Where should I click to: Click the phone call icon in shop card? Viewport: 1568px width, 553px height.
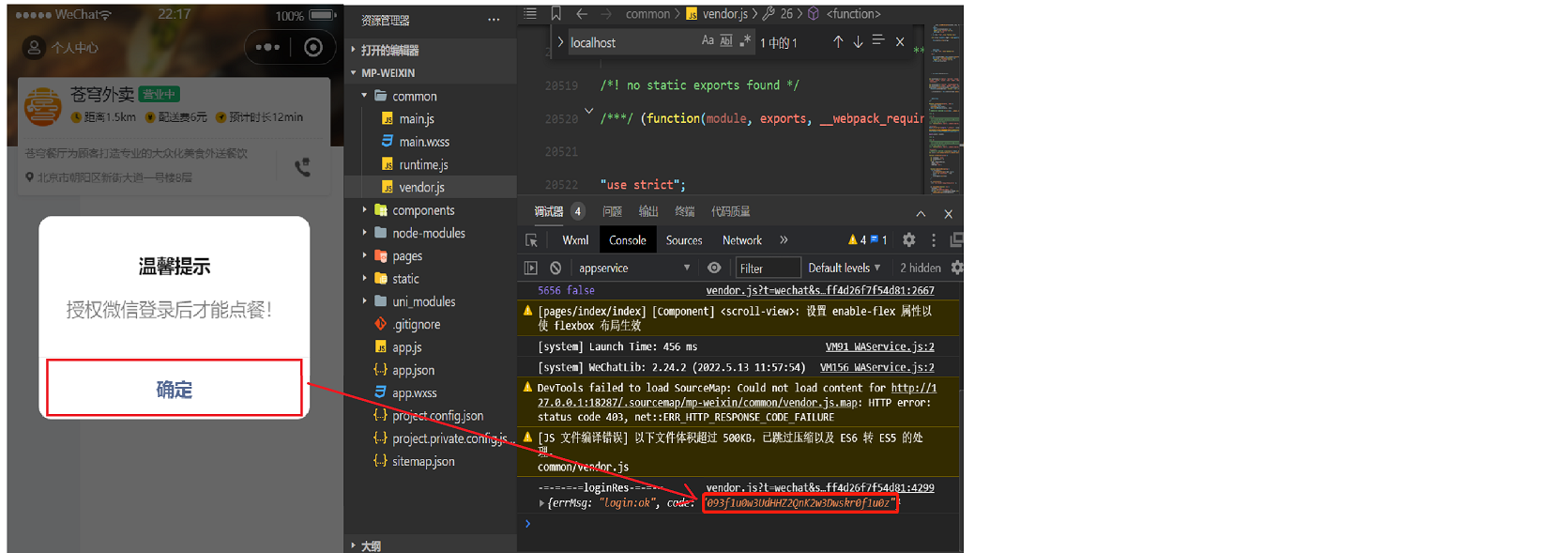click(x=302, y=167)
